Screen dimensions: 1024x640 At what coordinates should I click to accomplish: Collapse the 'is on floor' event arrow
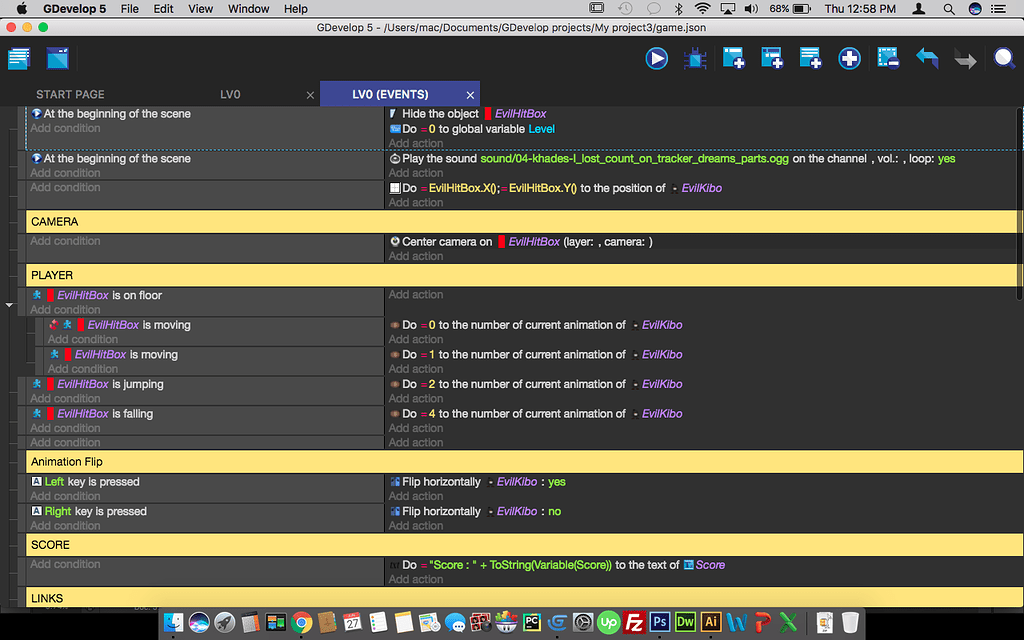click(9, 304)
